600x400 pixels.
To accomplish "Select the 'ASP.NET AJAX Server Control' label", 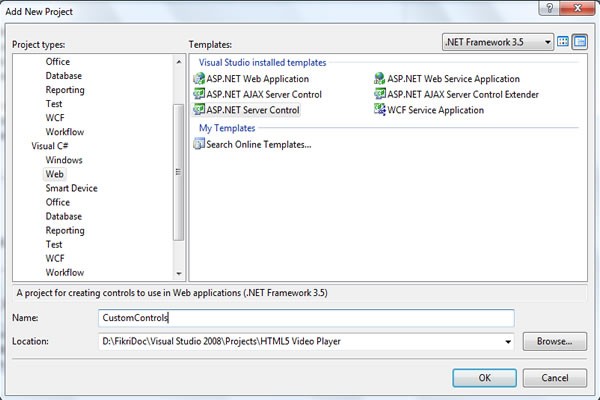I will tap(264, 95).
